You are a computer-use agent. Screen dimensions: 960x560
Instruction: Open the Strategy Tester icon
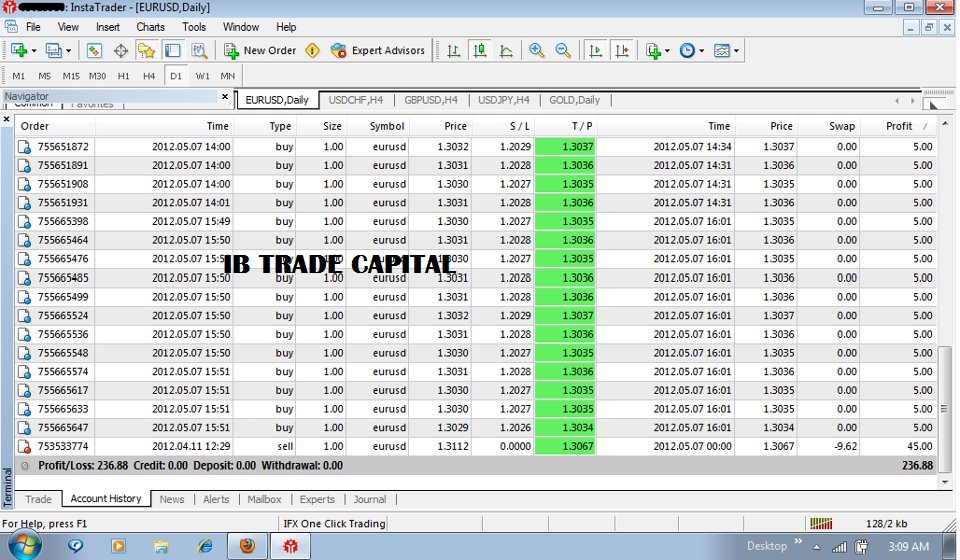(199, 51)
